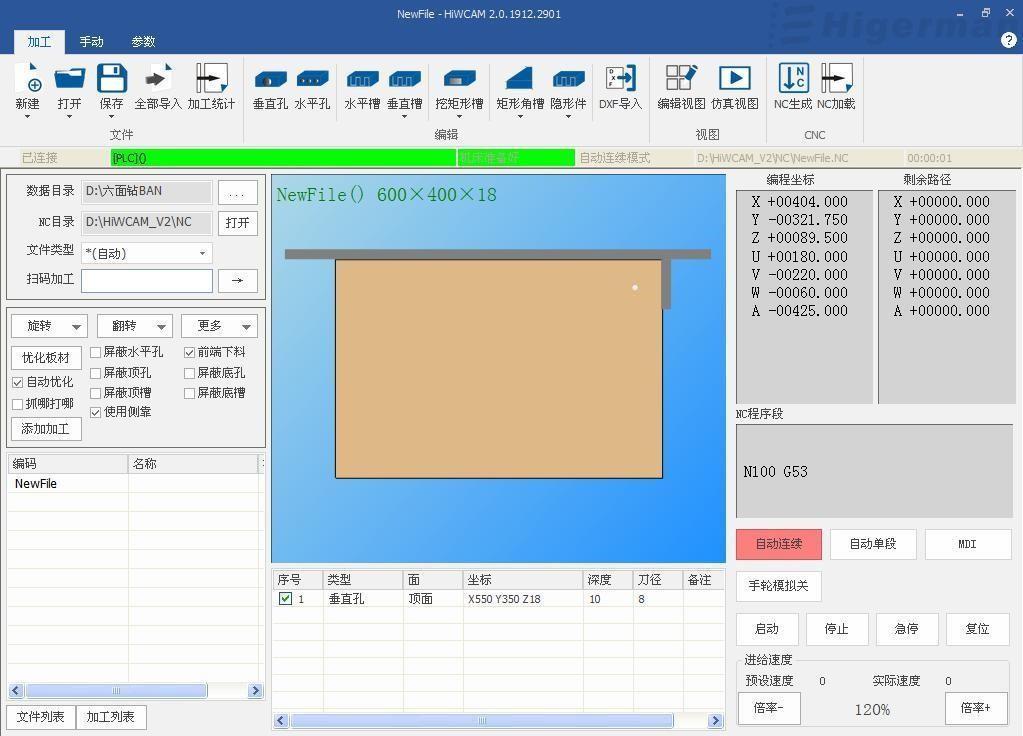Browse 数据目录 with the ... button
This screenshot has width=1023, height=736.
click(237, 193)
